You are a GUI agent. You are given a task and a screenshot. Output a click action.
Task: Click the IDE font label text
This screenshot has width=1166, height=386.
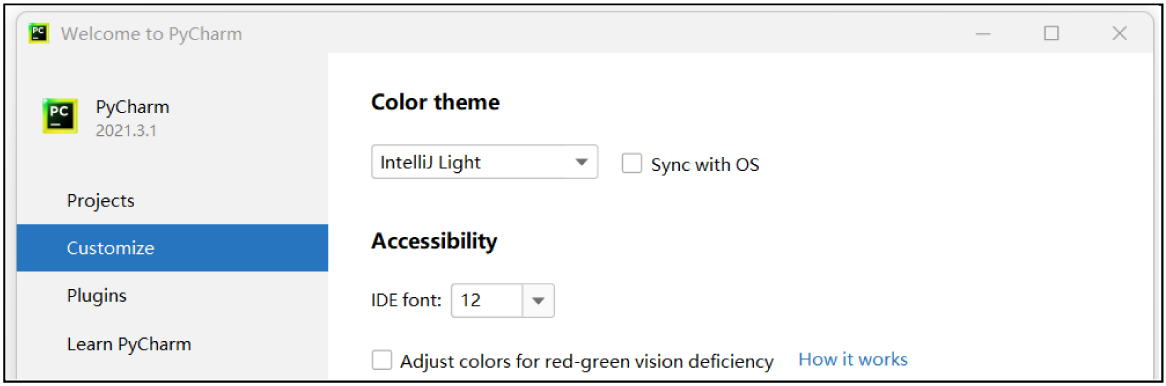coord(406,301)
